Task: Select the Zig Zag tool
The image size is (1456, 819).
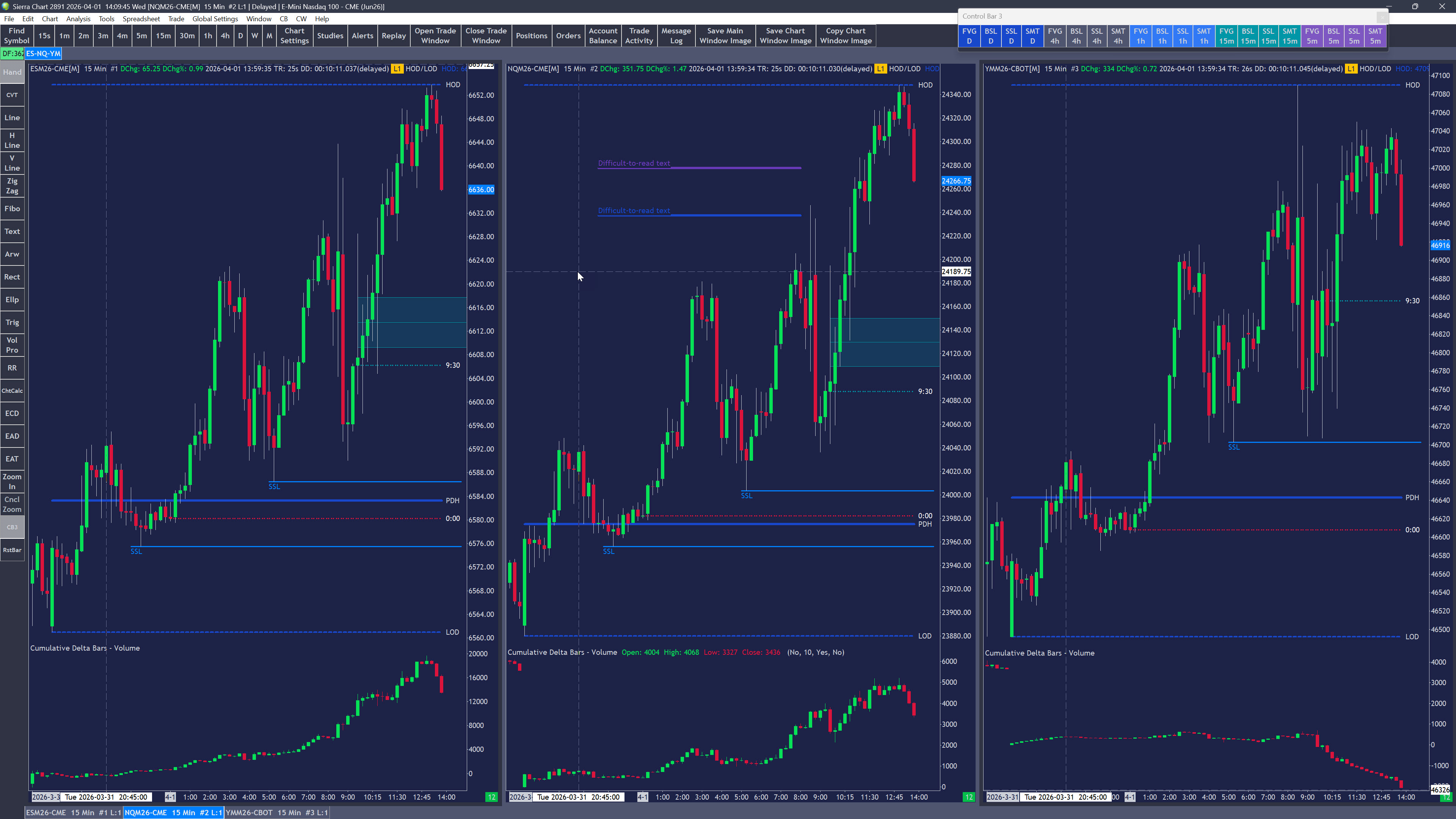Action: point(12,186)
